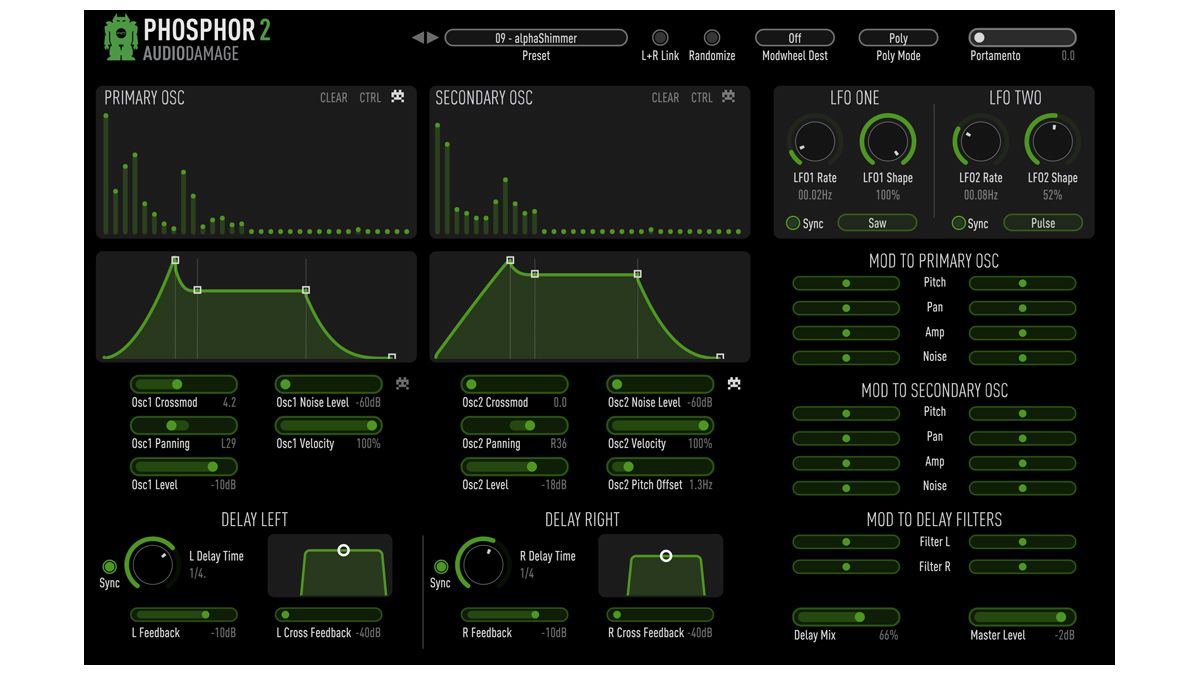Viewport: 1200px width, 675px height.
Task: Click the Randomize button
Action: click(x=712, y=37)
